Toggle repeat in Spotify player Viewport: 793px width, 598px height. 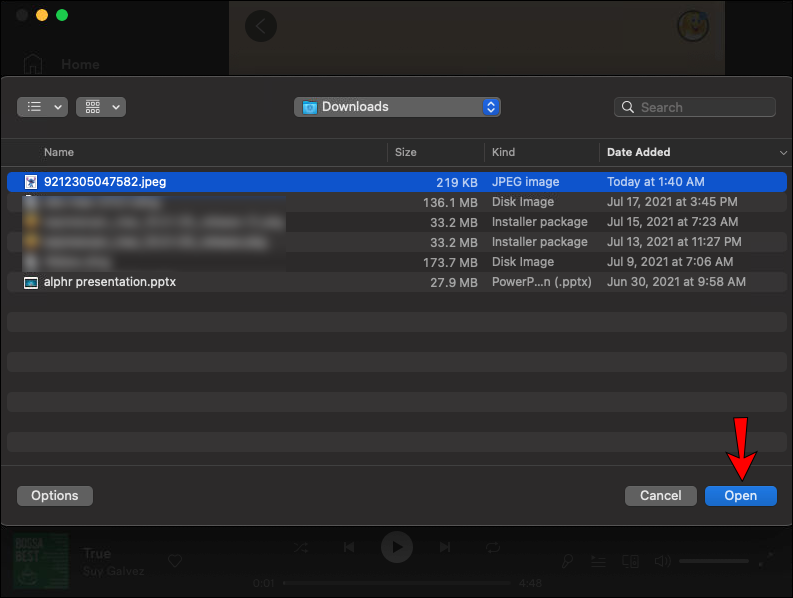493,547
